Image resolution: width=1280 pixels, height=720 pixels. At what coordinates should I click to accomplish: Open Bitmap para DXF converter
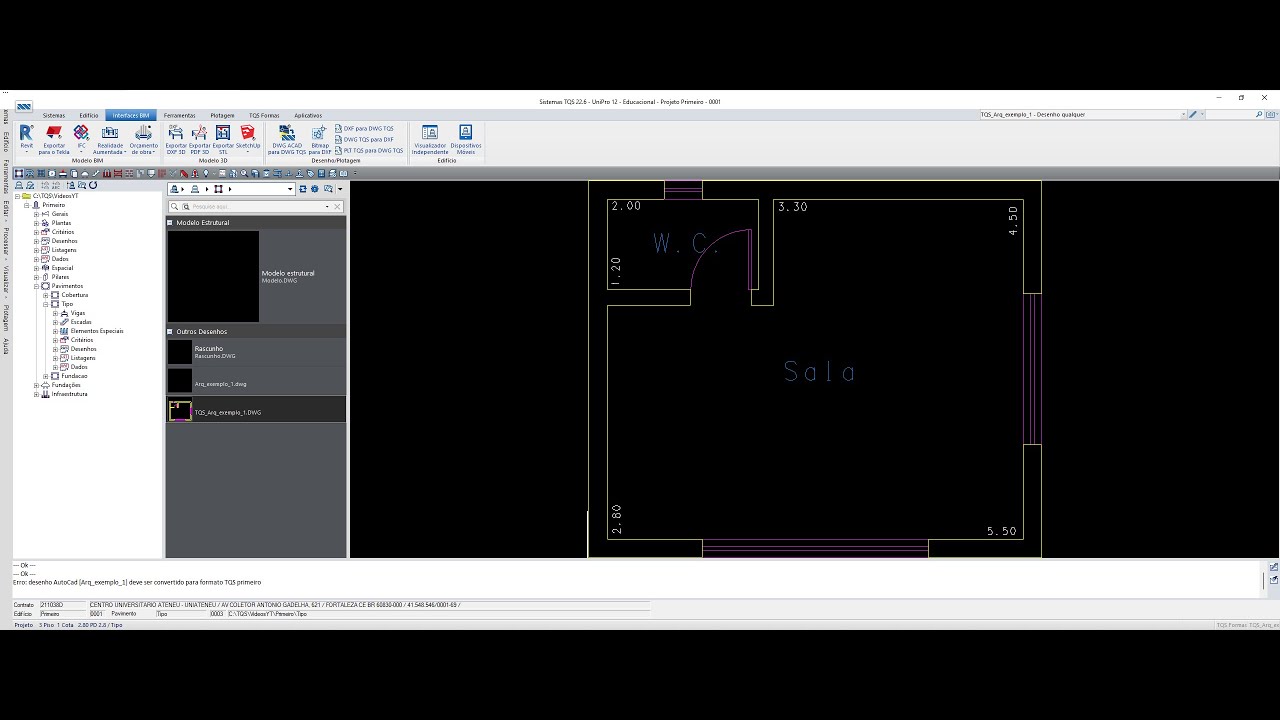pyautogui.click(x=320, y=139)
